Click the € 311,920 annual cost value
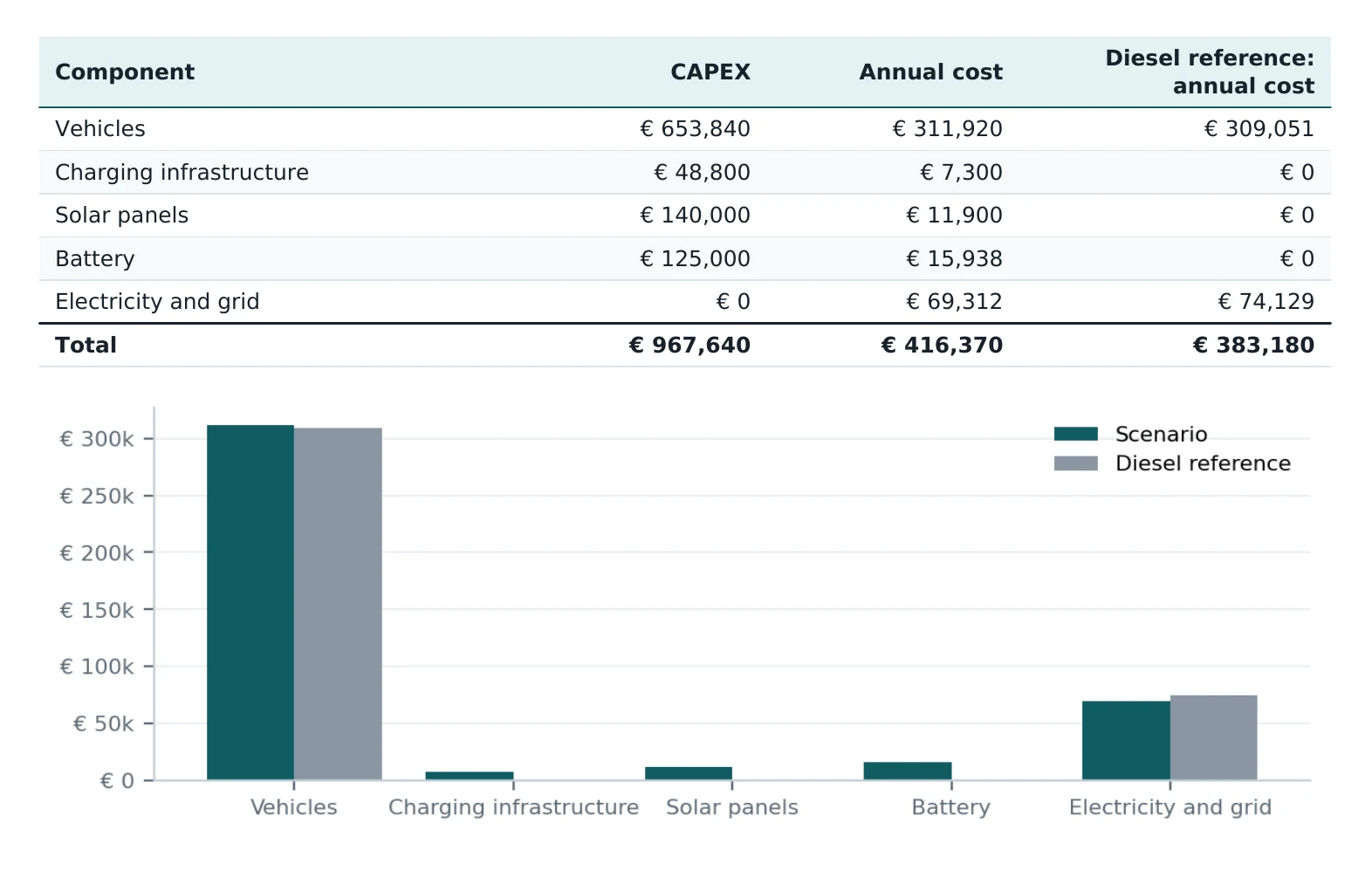Screen dimensions: 1372x877 (x=947, y=128)
